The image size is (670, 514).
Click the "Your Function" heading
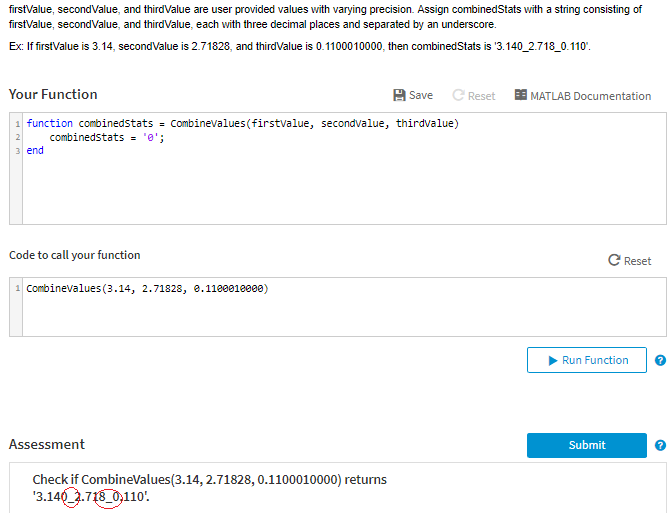pos(53,94)
